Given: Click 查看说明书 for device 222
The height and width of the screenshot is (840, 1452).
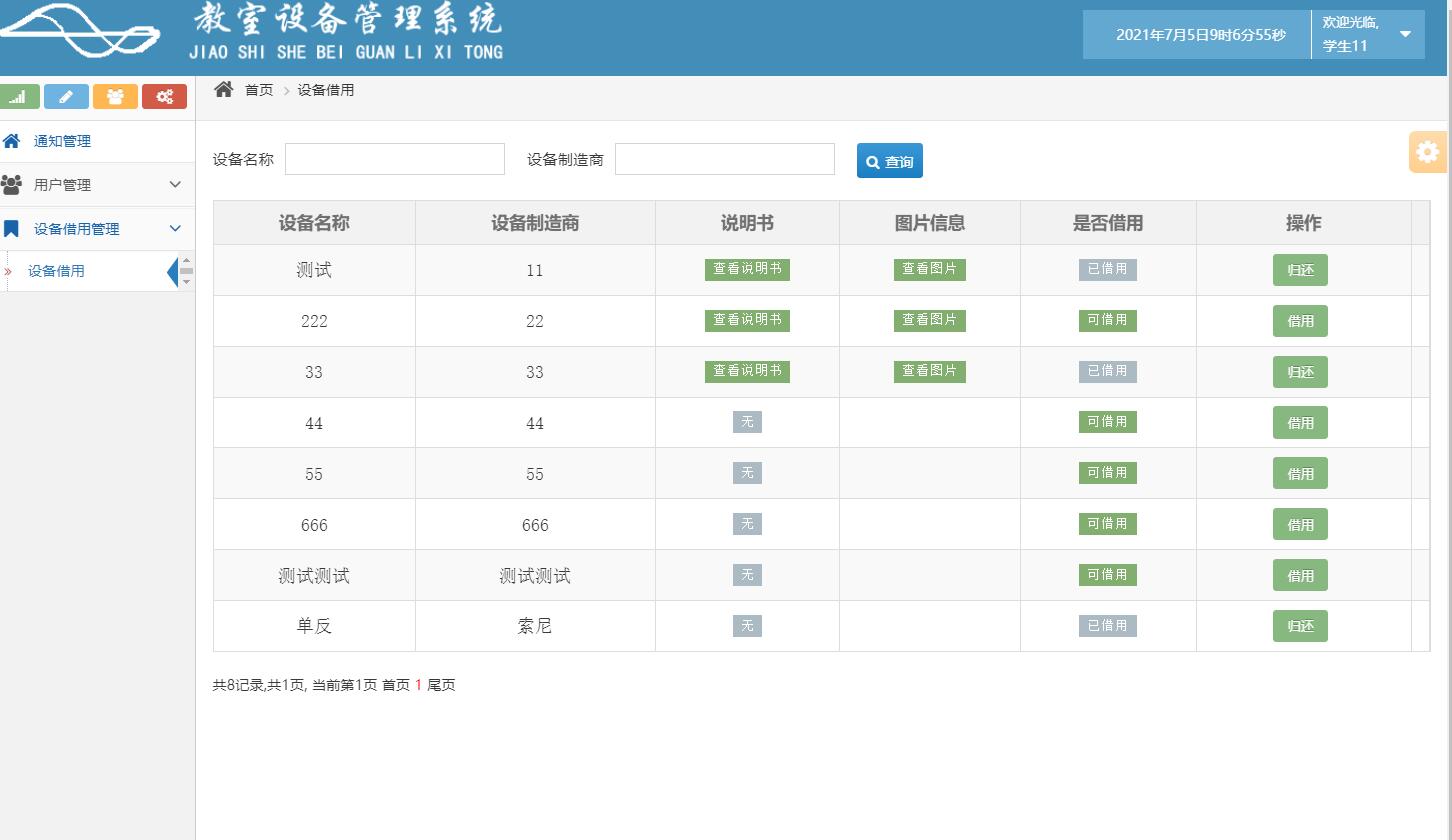Looking at the screenshot, I should 747,320.
